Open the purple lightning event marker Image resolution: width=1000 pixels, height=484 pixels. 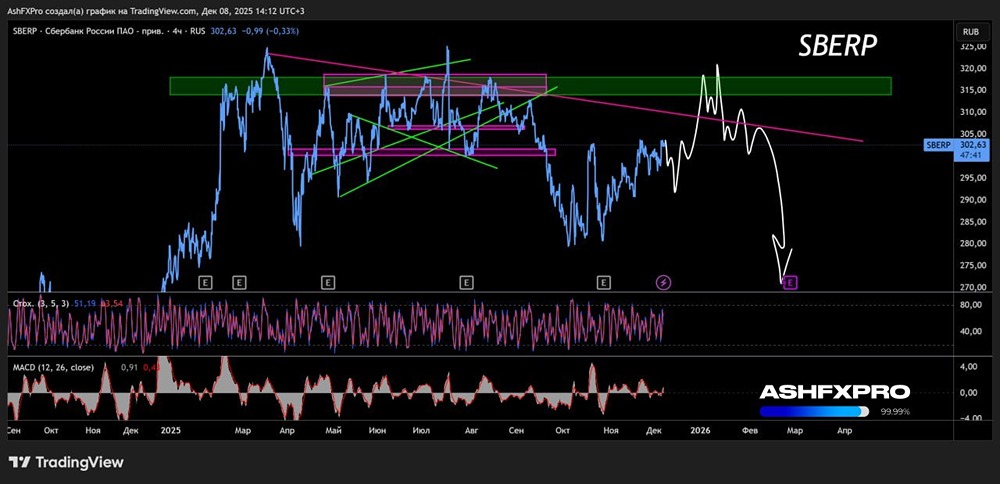pyautogui.click(x=664, y=281)
